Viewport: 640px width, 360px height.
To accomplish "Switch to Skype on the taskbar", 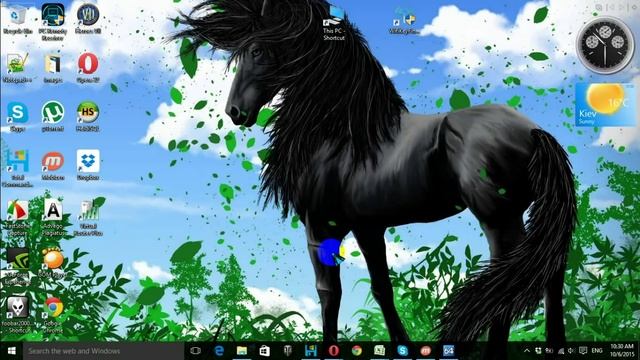I will click(x=402, y=351).
